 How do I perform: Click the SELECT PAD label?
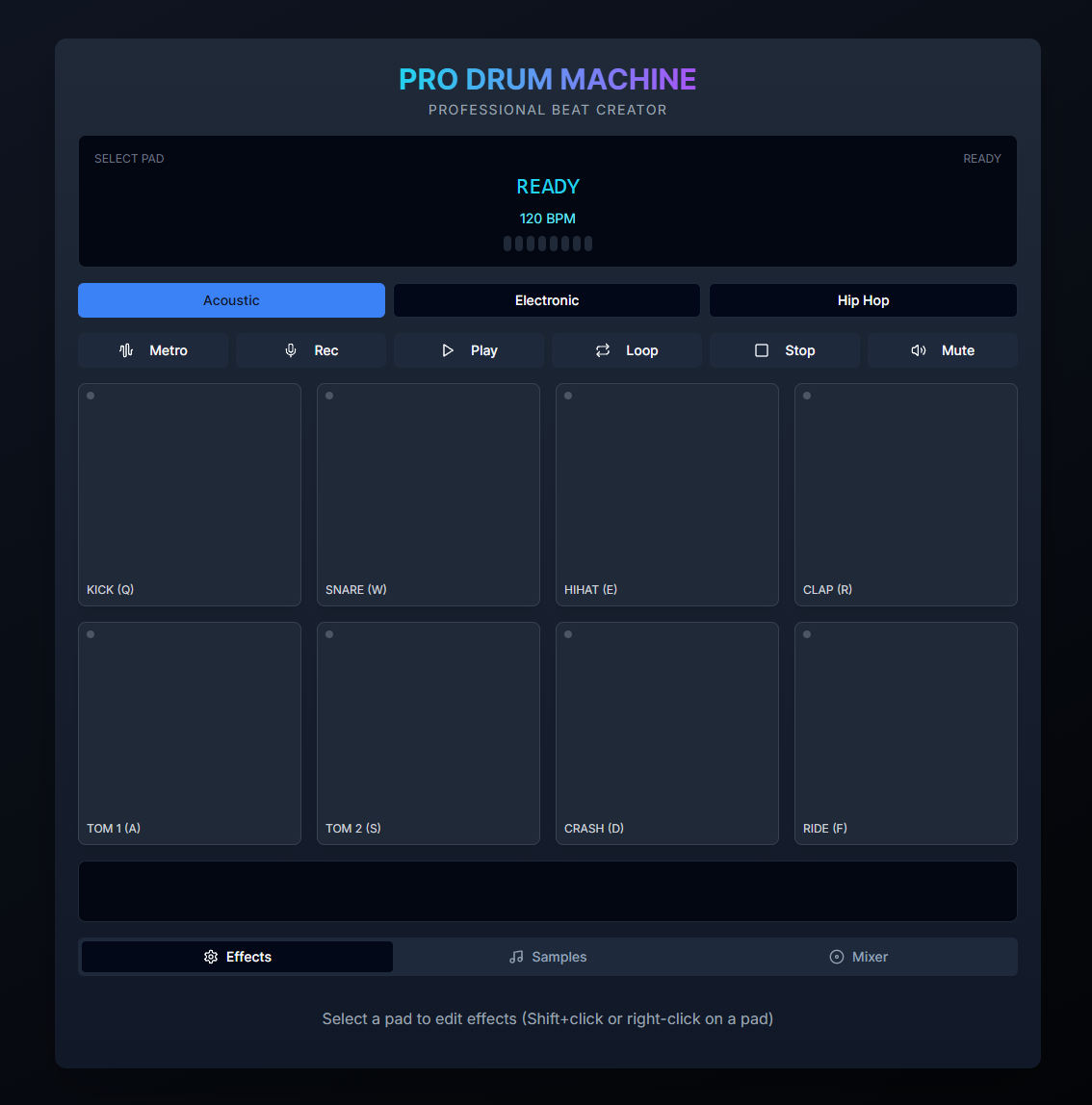(129, 159)
